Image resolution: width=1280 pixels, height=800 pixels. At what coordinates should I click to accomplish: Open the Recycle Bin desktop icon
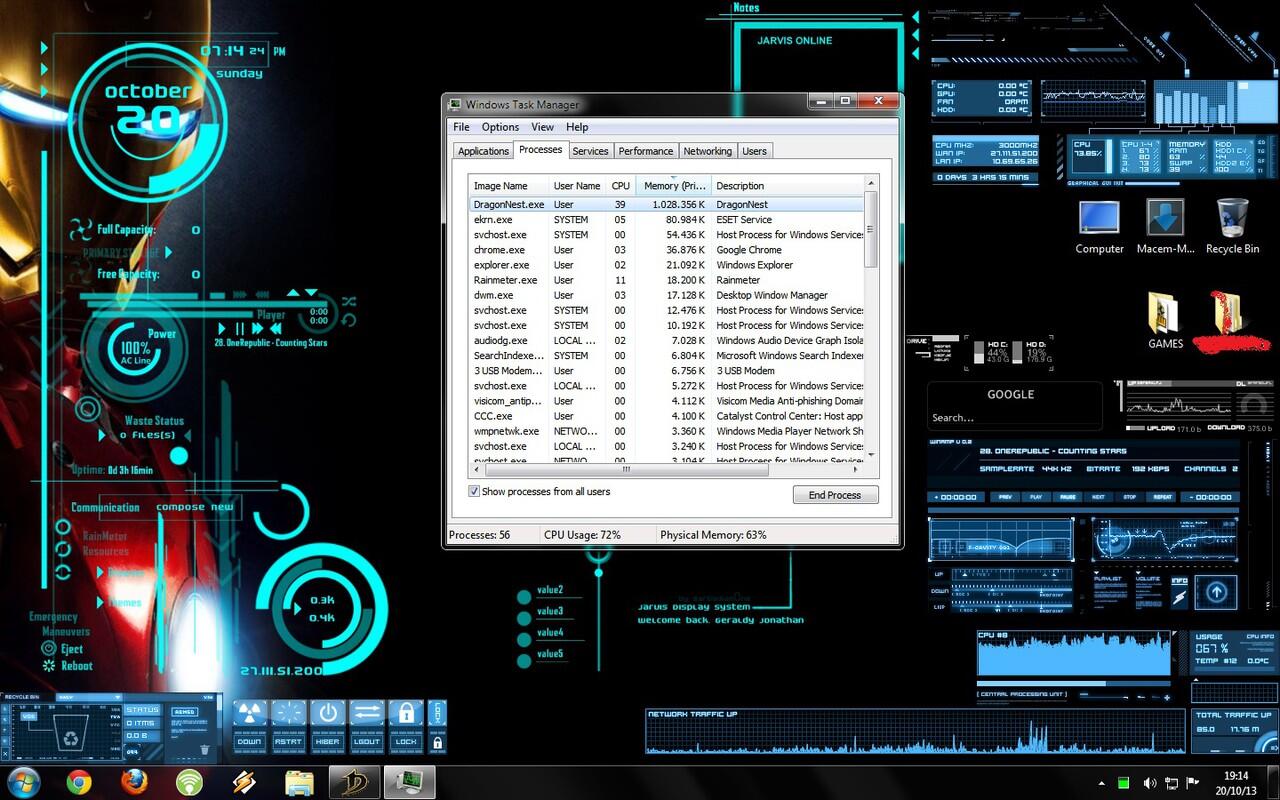point(1232,227)
